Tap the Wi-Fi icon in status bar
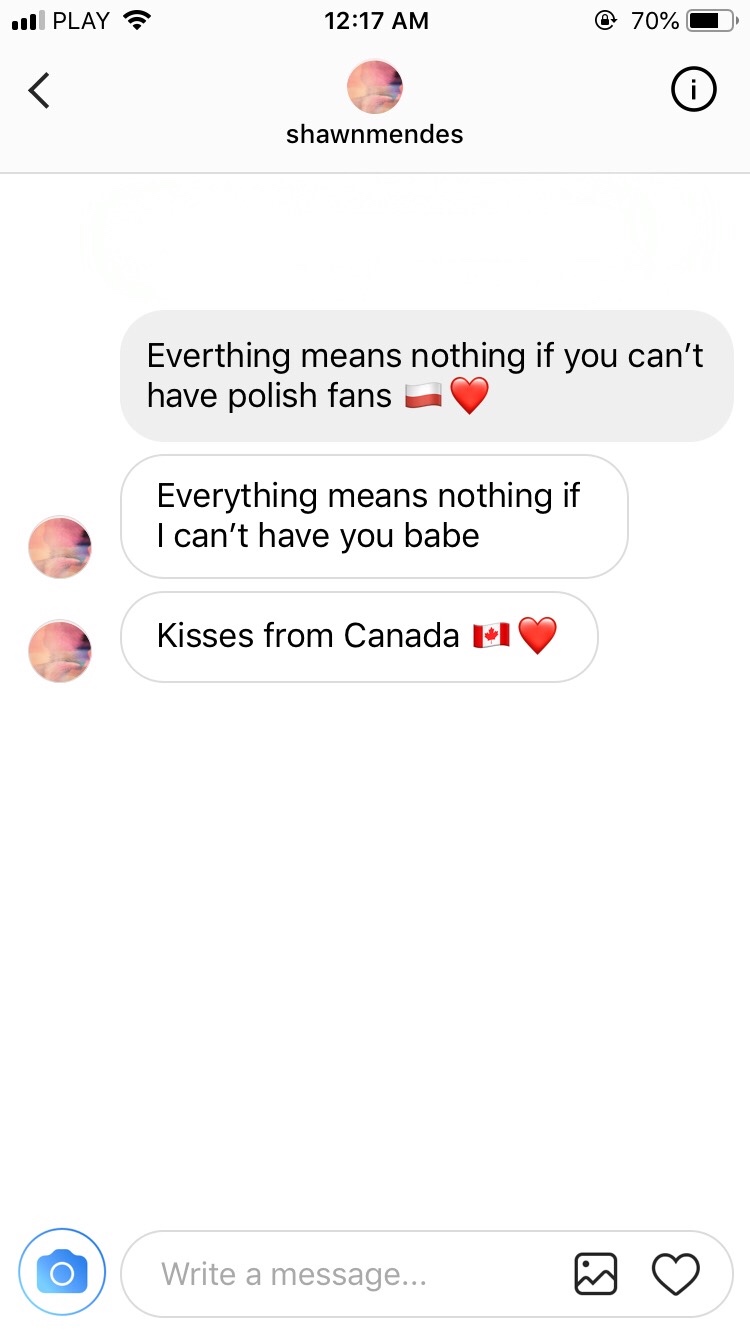The image size is (750, 1334). coord(135,20)
